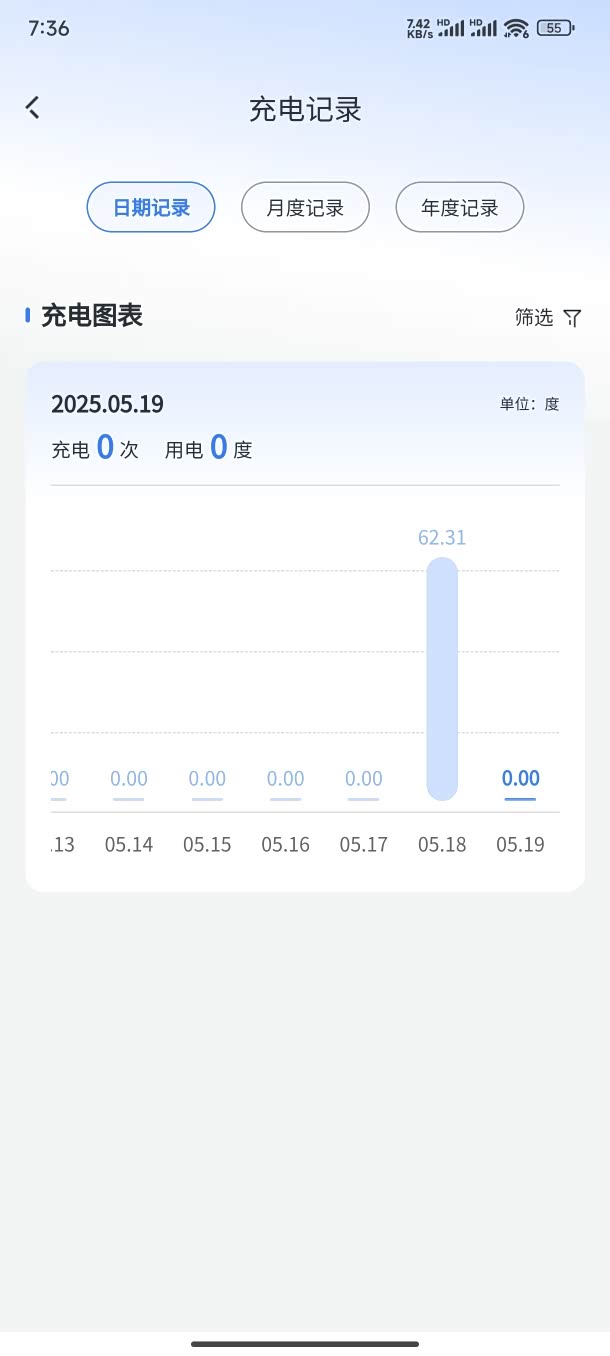Image resolution: width=610 pixels, height=1356 pixels.
Task: Switch to the 年度记录 tab
Action: pos(459,208)
